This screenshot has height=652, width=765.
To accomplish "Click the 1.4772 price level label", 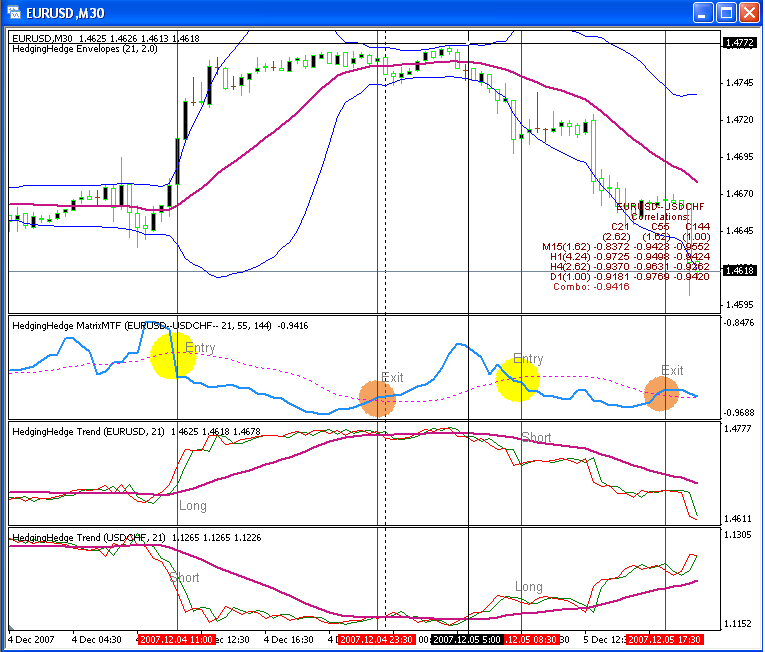I will 740,43.
